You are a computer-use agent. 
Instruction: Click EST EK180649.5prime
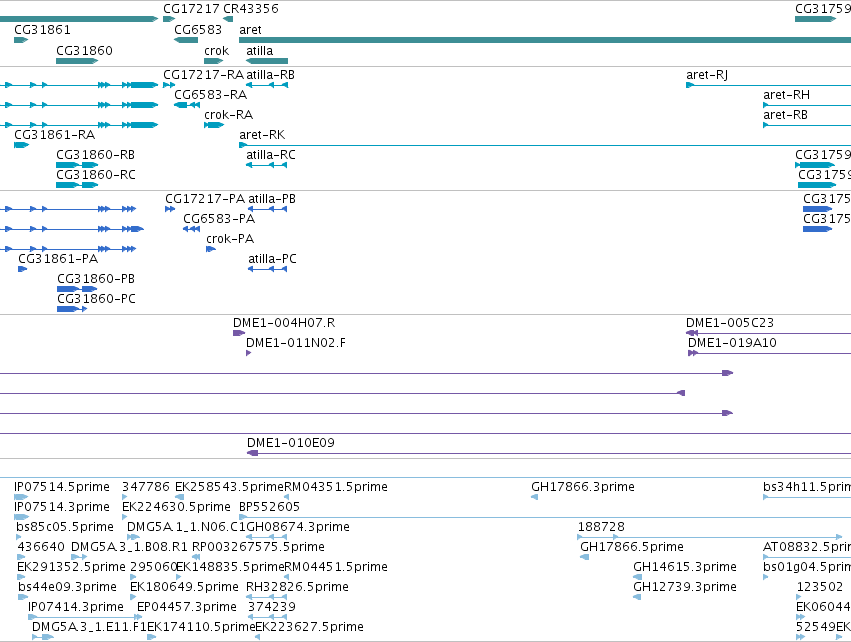click(185, 587)
